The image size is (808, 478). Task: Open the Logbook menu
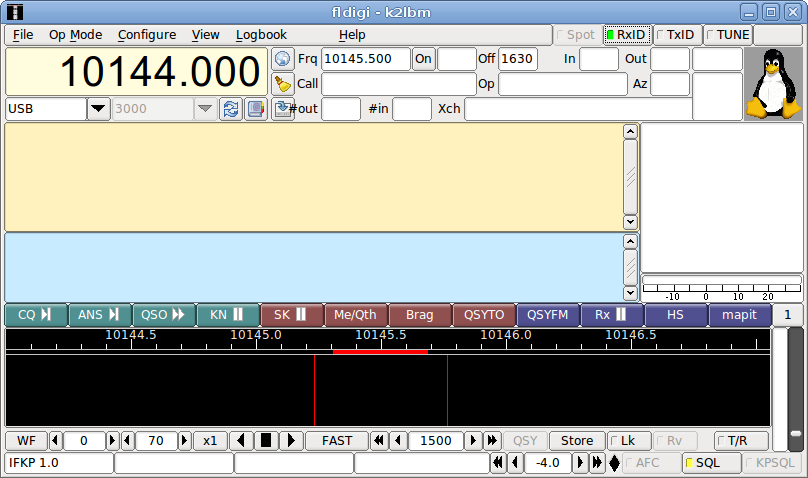(261, 35)
